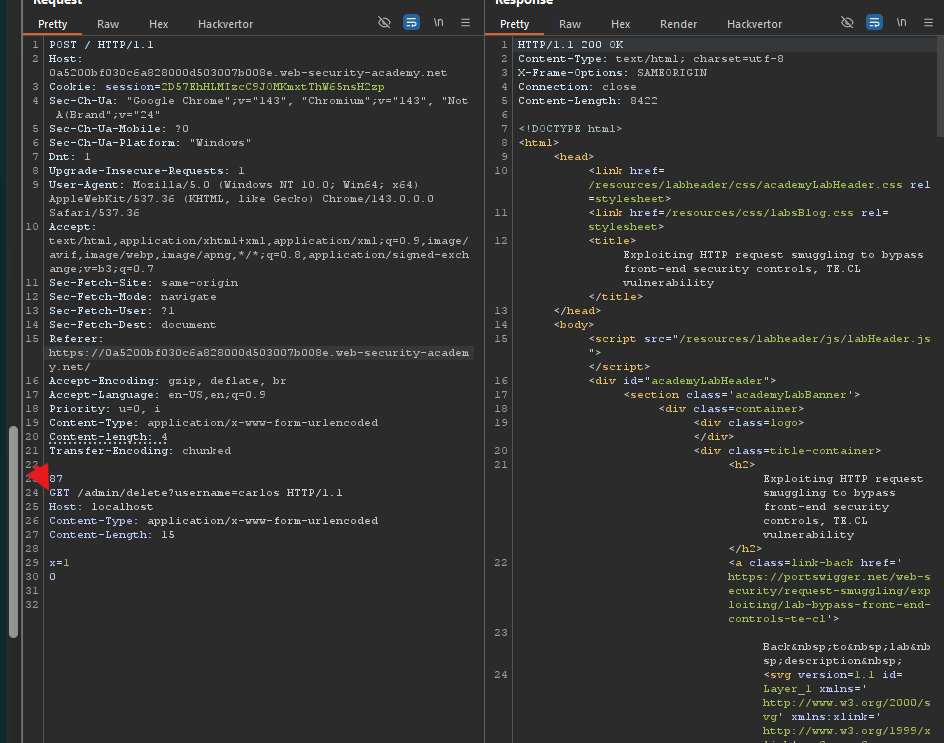Click the 'Dnt: 1' header

pos(70,157)
